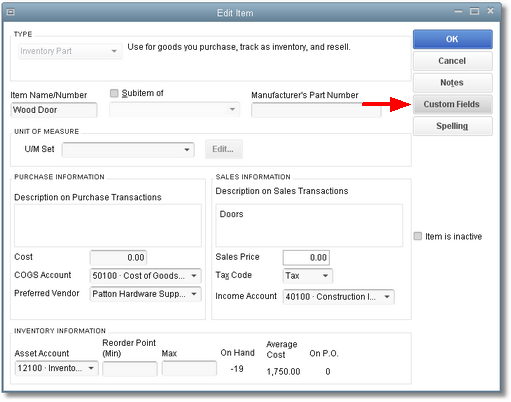The height and width of the screenshot is (402, 511).
Task: Click the Cancel button
Action: pyautogui.click(x=453, y=61)
